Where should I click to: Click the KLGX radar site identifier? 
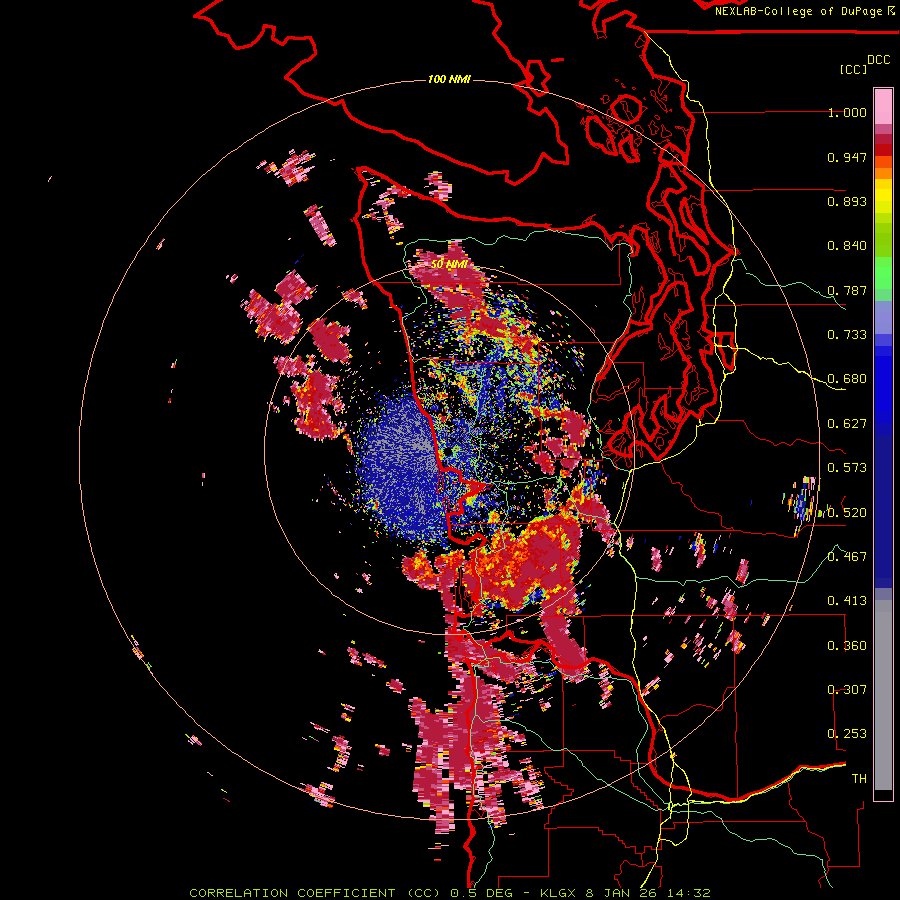pyautogui.click(x=560, y=893)
